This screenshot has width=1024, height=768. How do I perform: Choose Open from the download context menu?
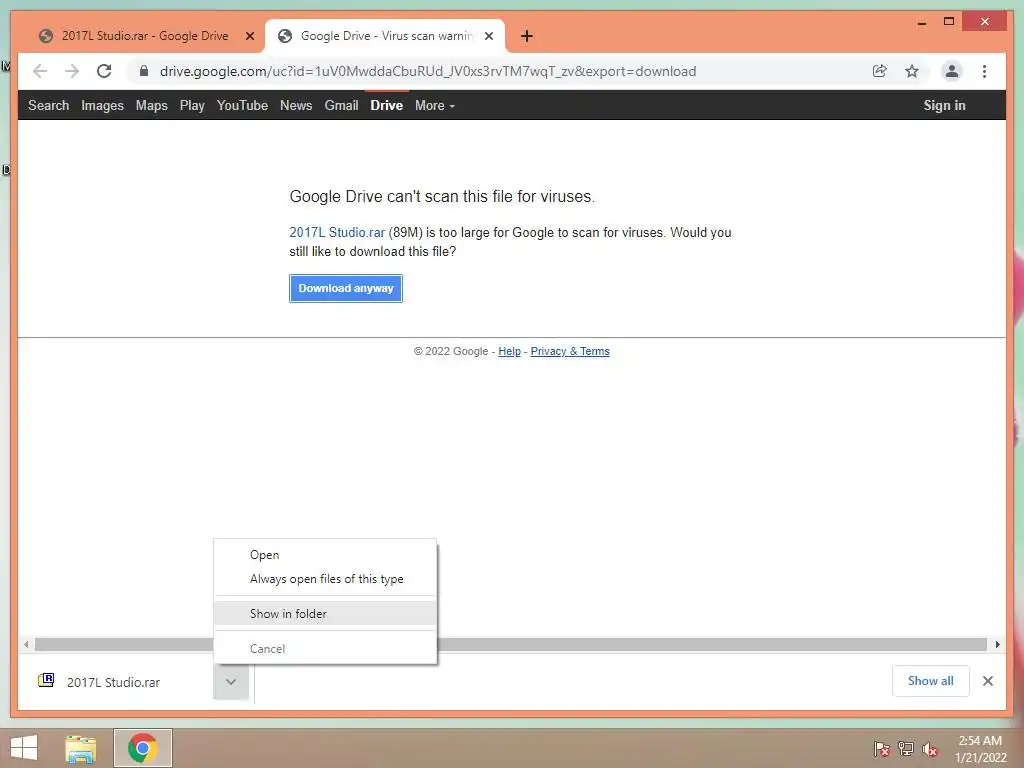click(x=325, y=554)
